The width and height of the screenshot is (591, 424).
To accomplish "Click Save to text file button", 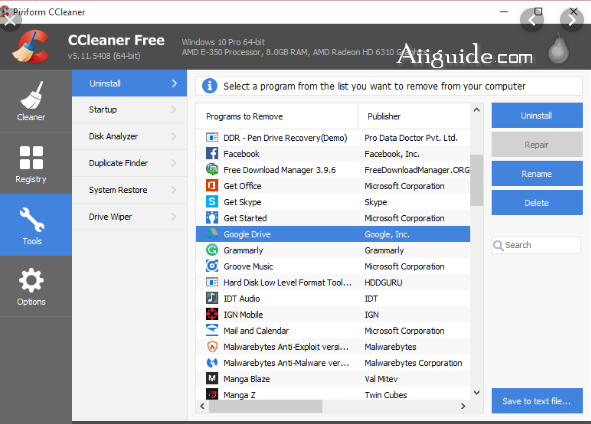I will tap(537, 401).
